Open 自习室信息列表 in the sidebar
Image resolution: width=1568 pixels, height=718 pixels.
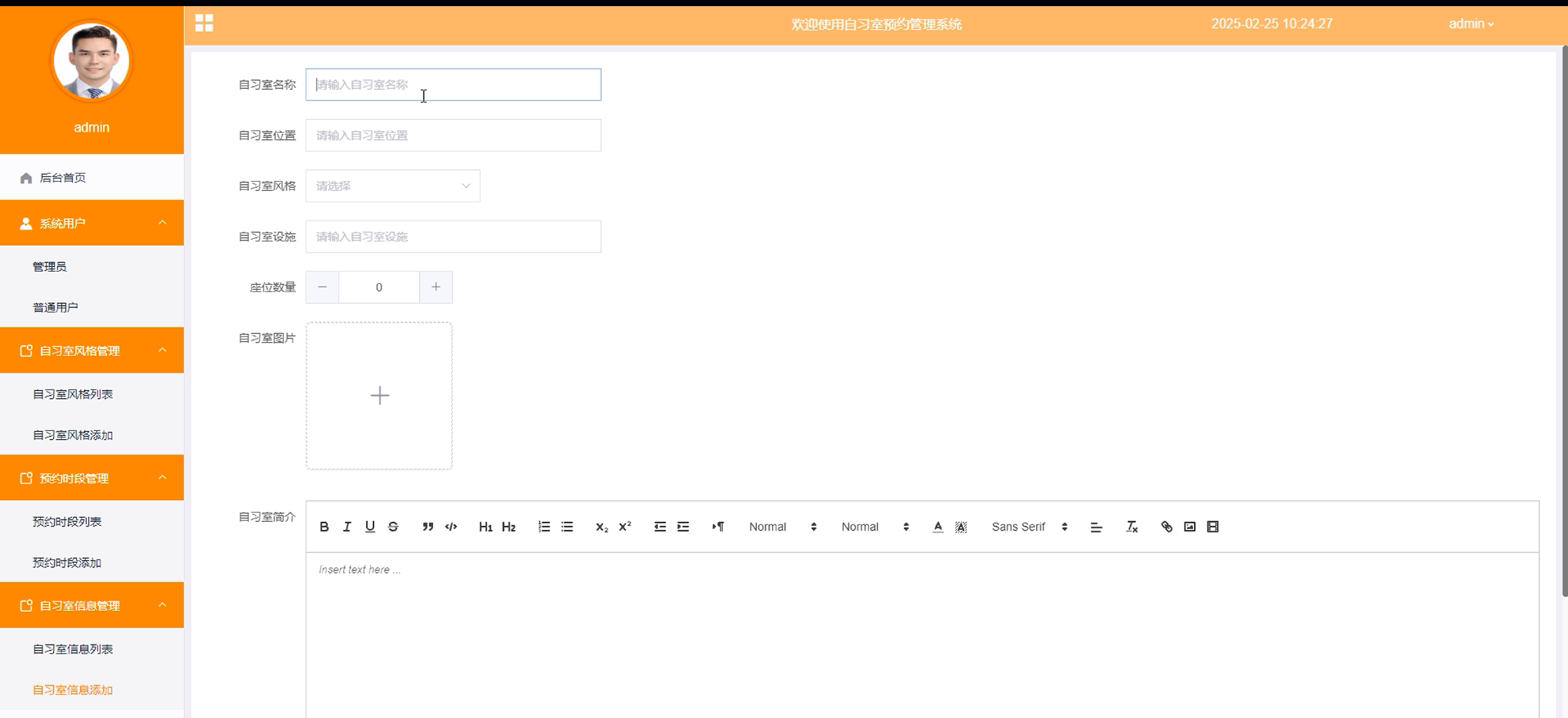coord(73,649)
